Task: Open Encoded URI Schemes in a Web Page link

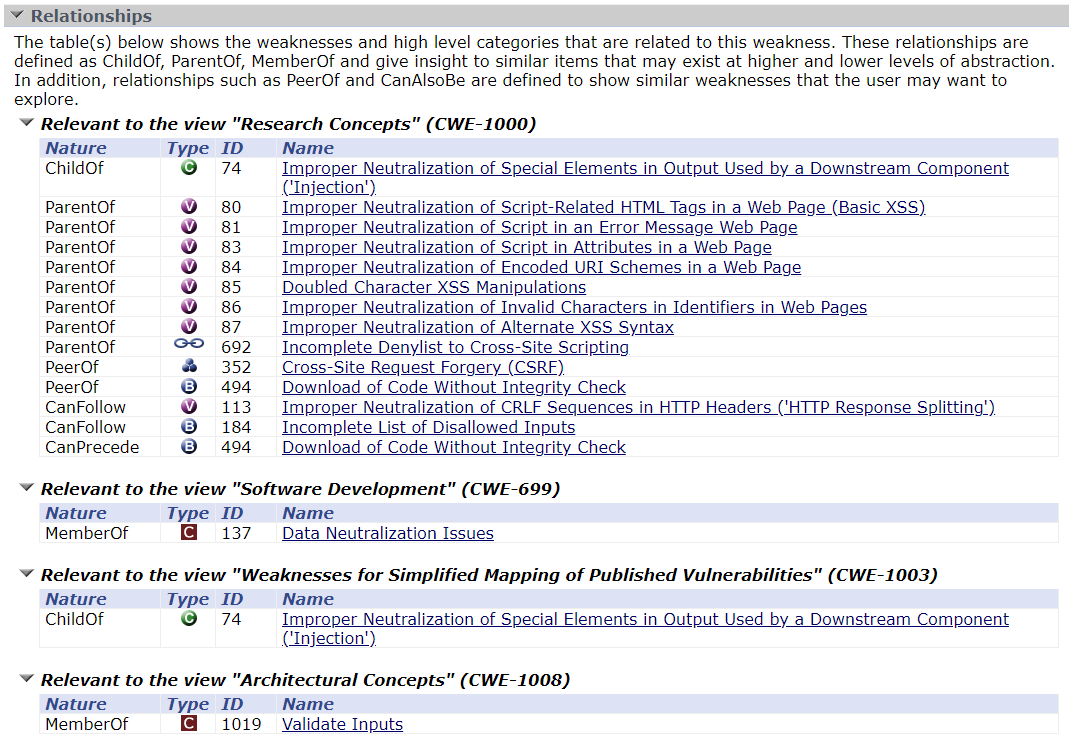Action: (541, 267)
